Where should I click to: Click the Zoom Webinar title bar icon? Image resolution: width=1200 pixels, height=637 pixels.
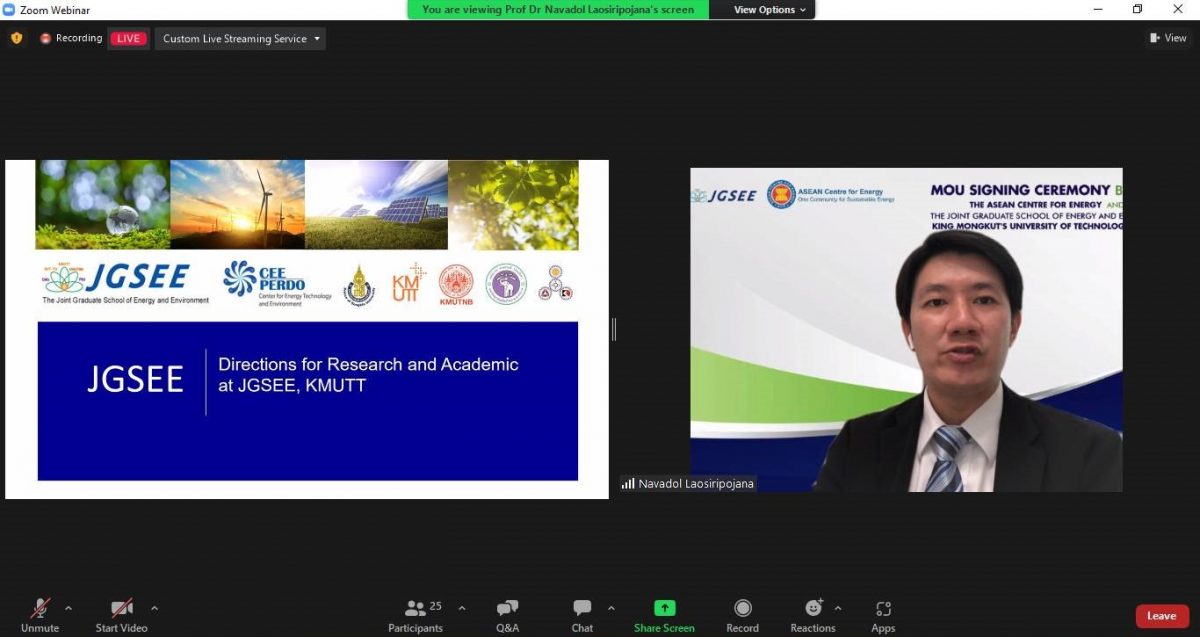coord(9,9)
